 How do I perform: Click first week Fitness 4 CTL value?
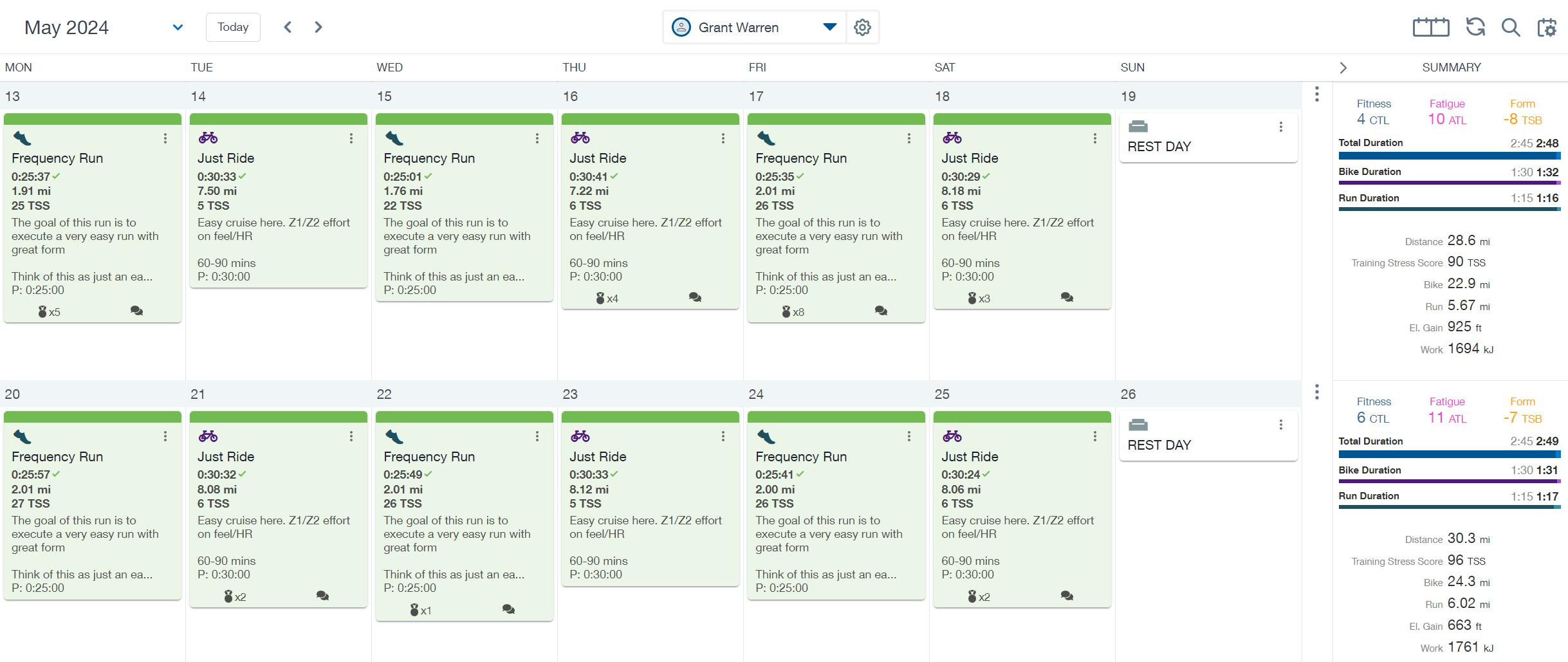click(1373, 119)
